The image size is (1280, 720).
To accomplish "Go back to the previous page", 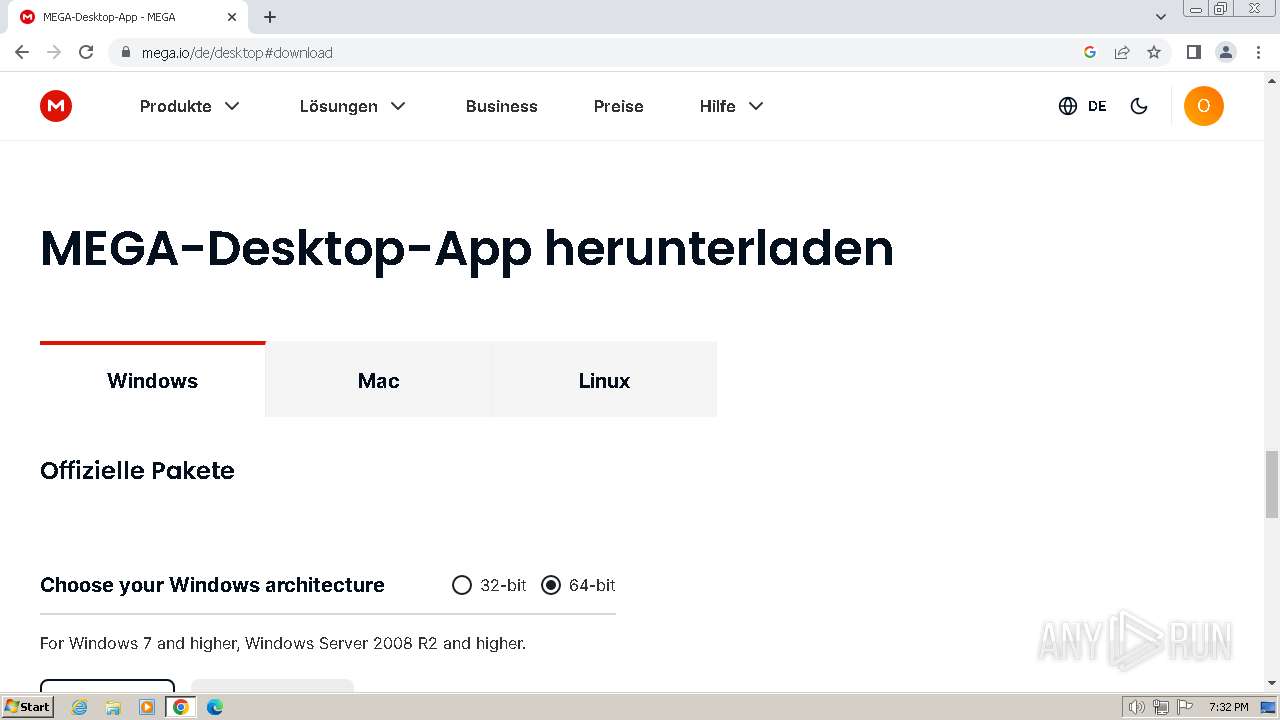I will tap(22, 52).
